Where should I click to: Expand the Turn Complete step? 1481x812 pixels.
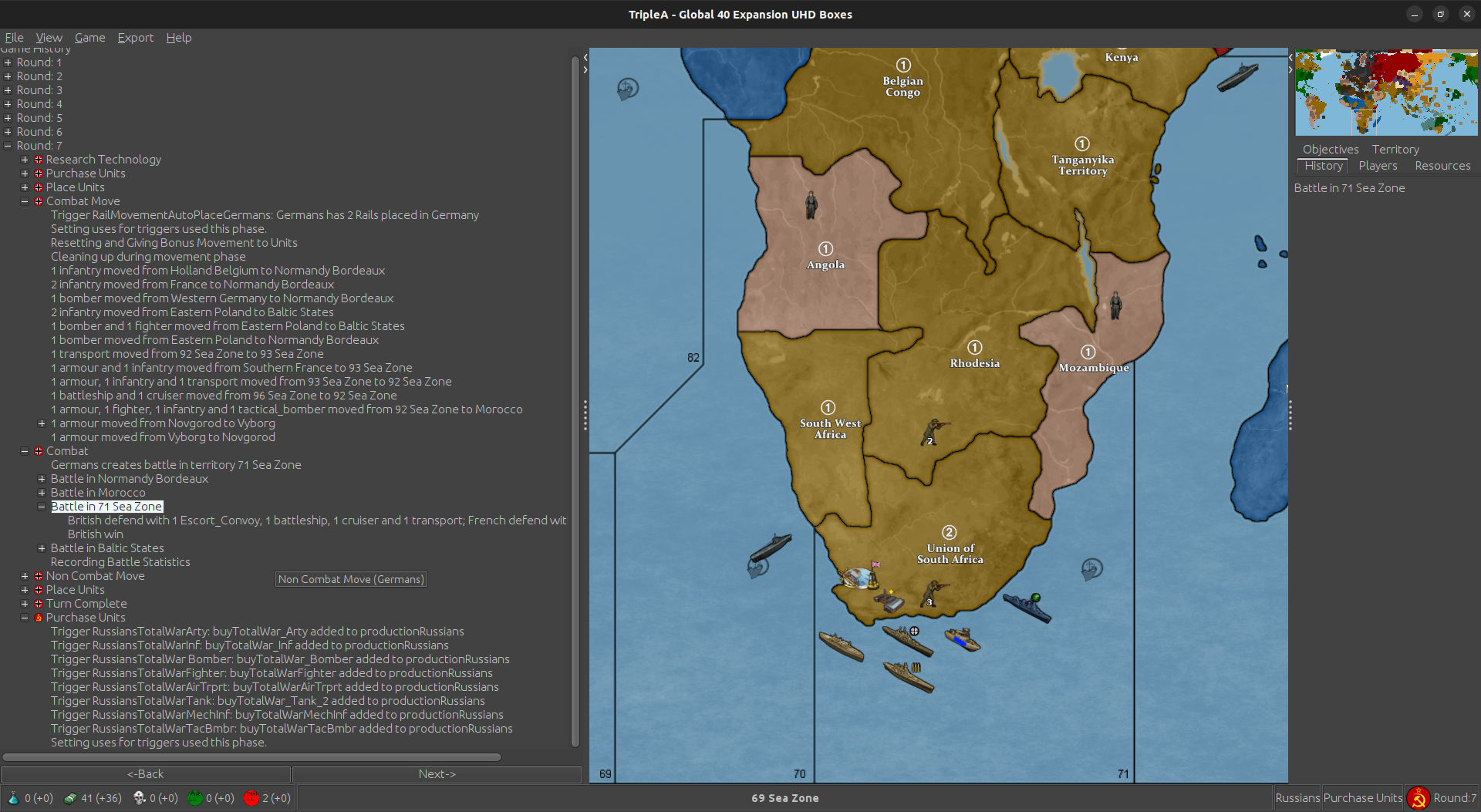25,604
